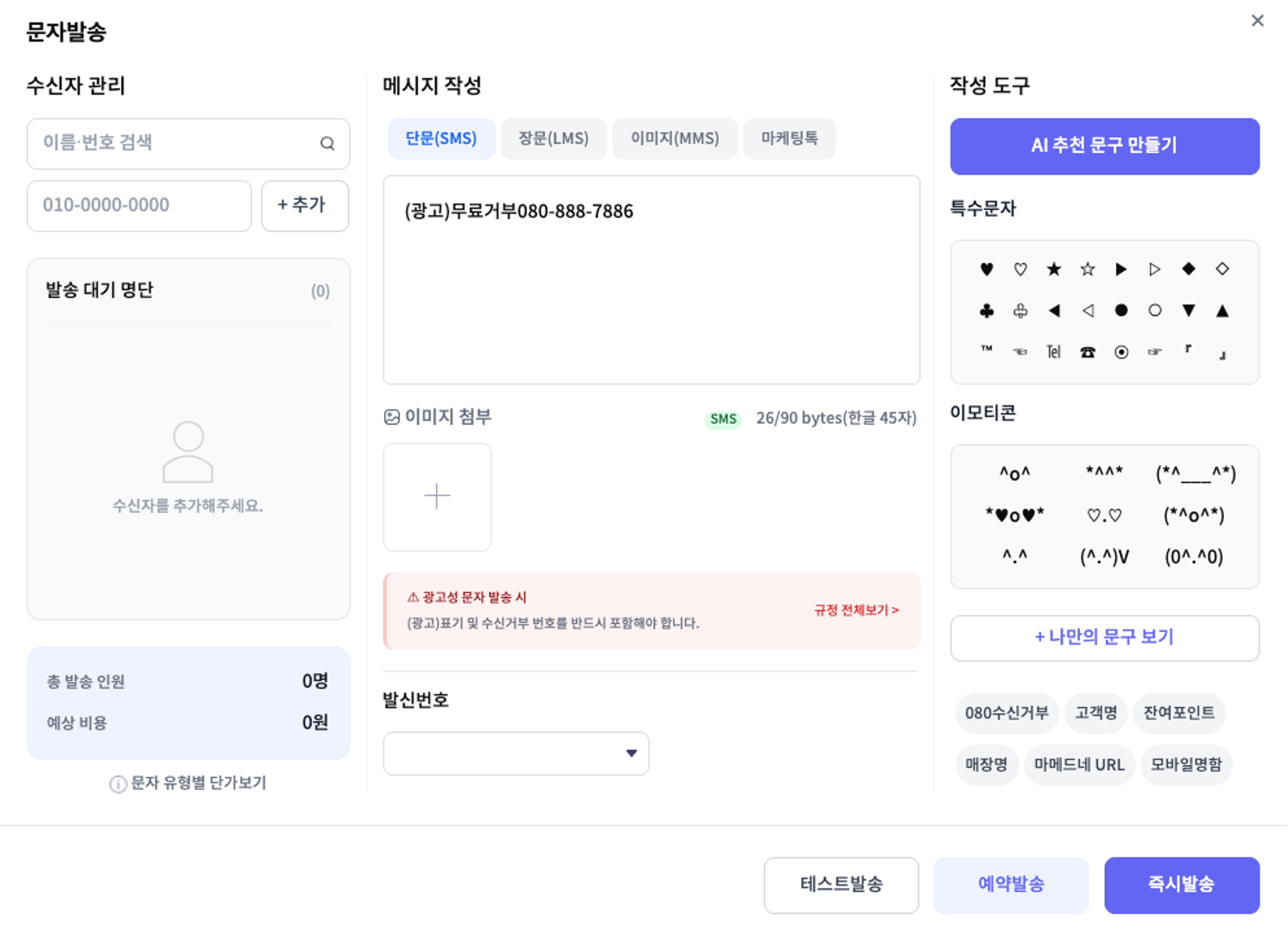Open 규정 전체보기 link
This screenshot has height=930, width=1288.
[x=856, y=610]
